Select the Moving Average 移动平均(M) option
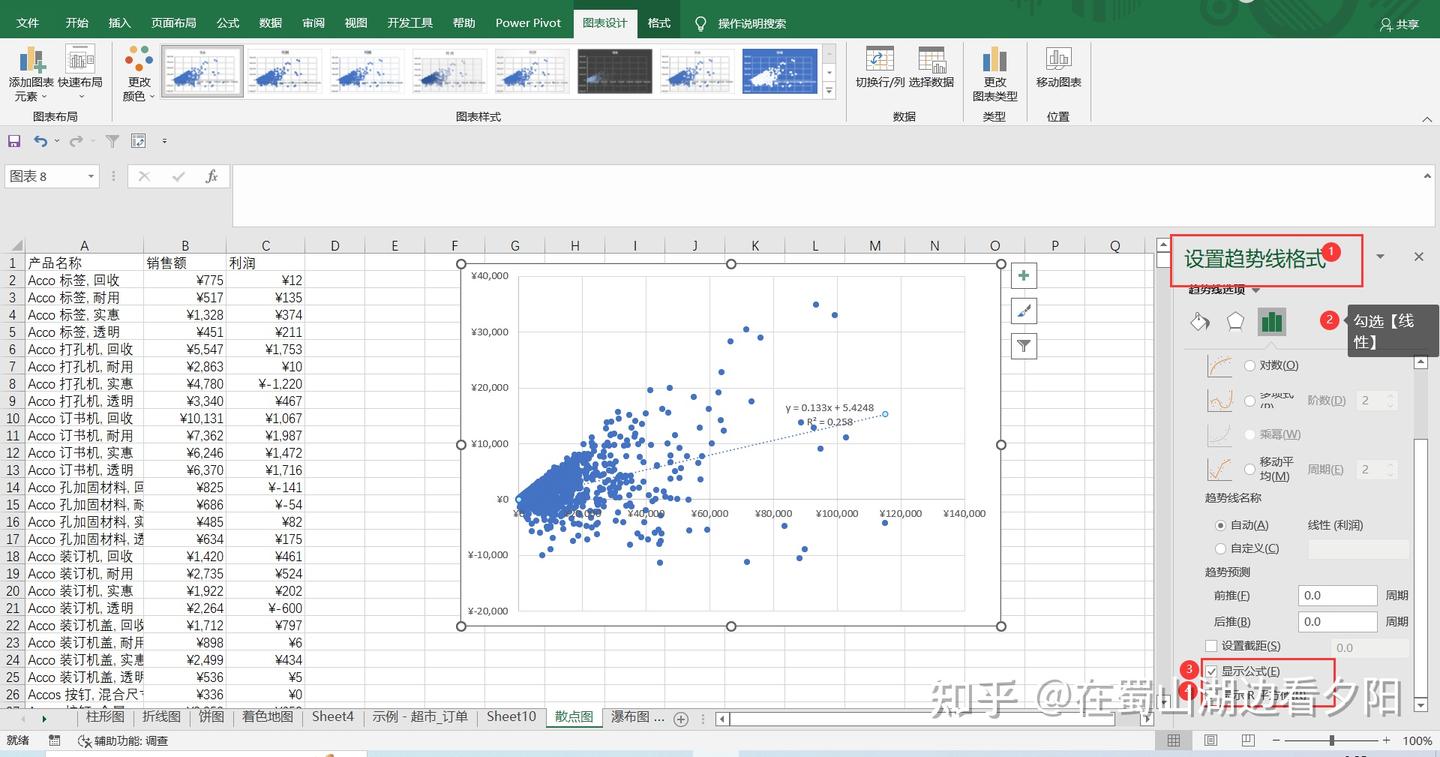The height and width of the screenshot is (757, 1440). point(1250,469)
